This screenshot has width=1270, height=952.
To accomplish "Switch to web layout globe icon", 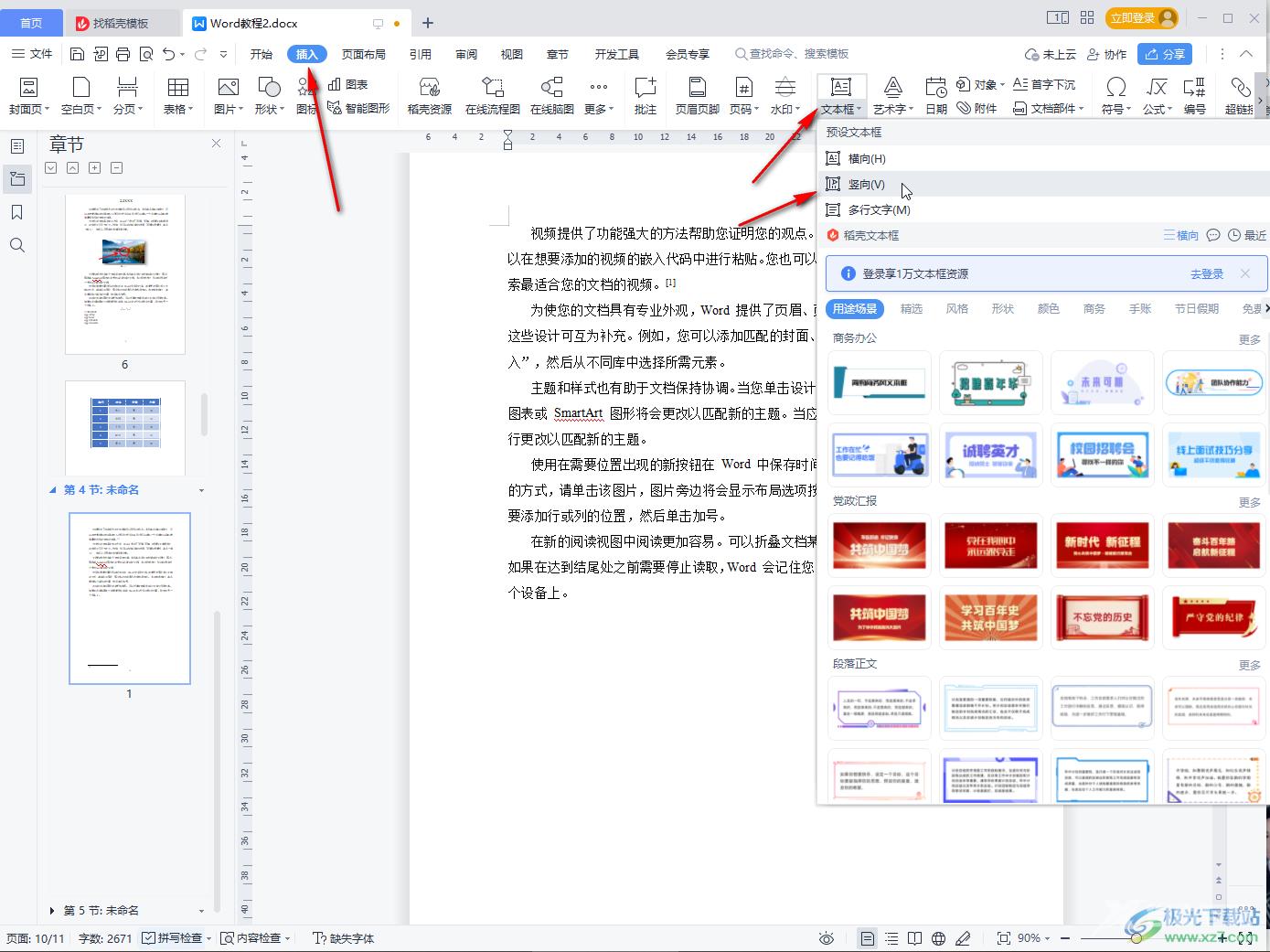I will [x=938, y=938].
